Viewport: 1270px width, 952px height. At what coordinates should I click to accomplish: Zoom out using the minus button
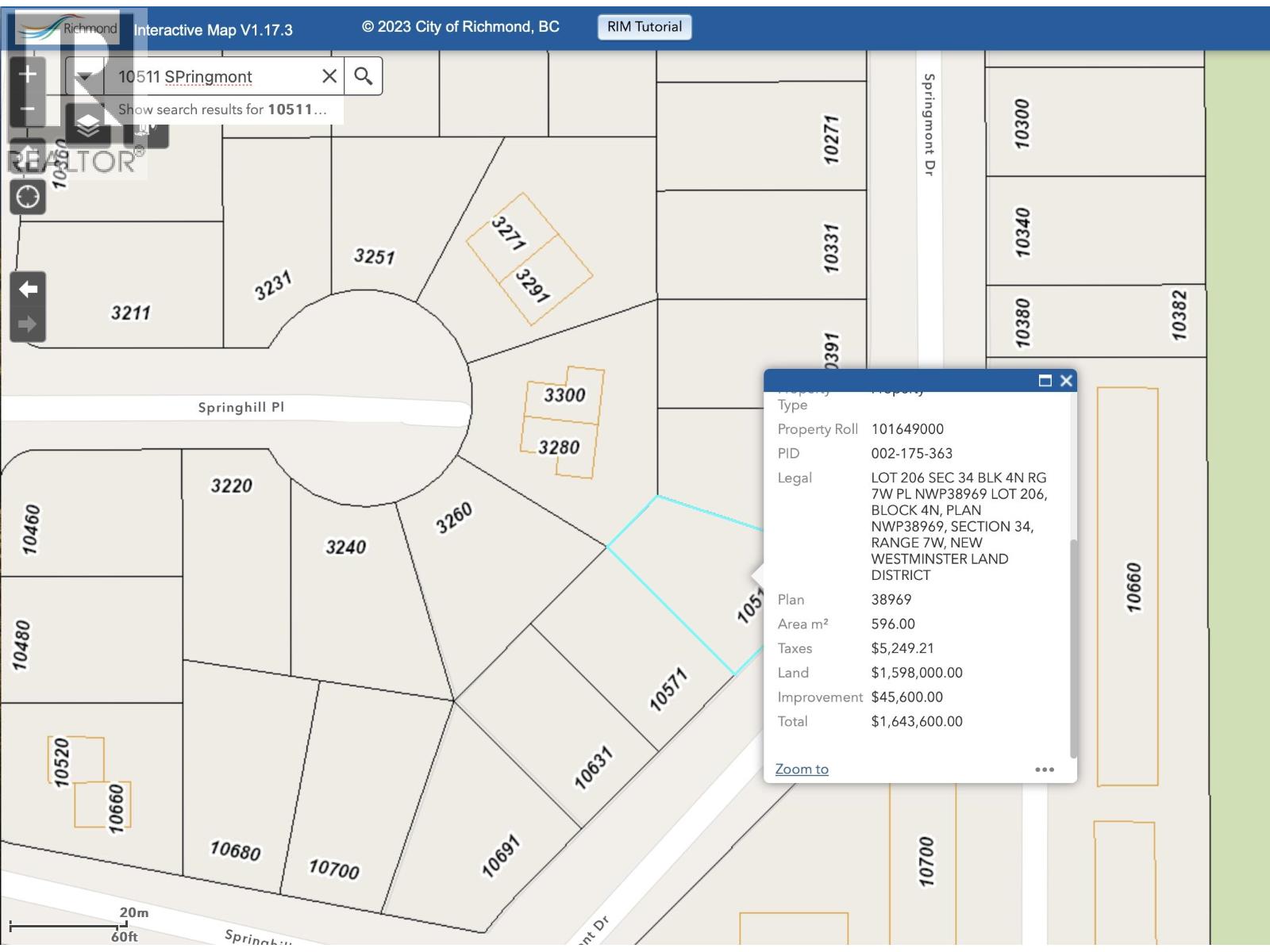(27, 108)
